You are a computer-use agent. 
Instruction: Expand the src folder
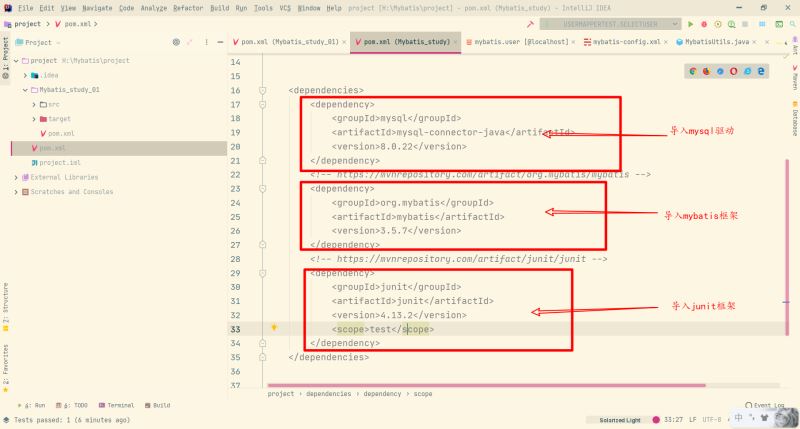(x=34, y=105)
